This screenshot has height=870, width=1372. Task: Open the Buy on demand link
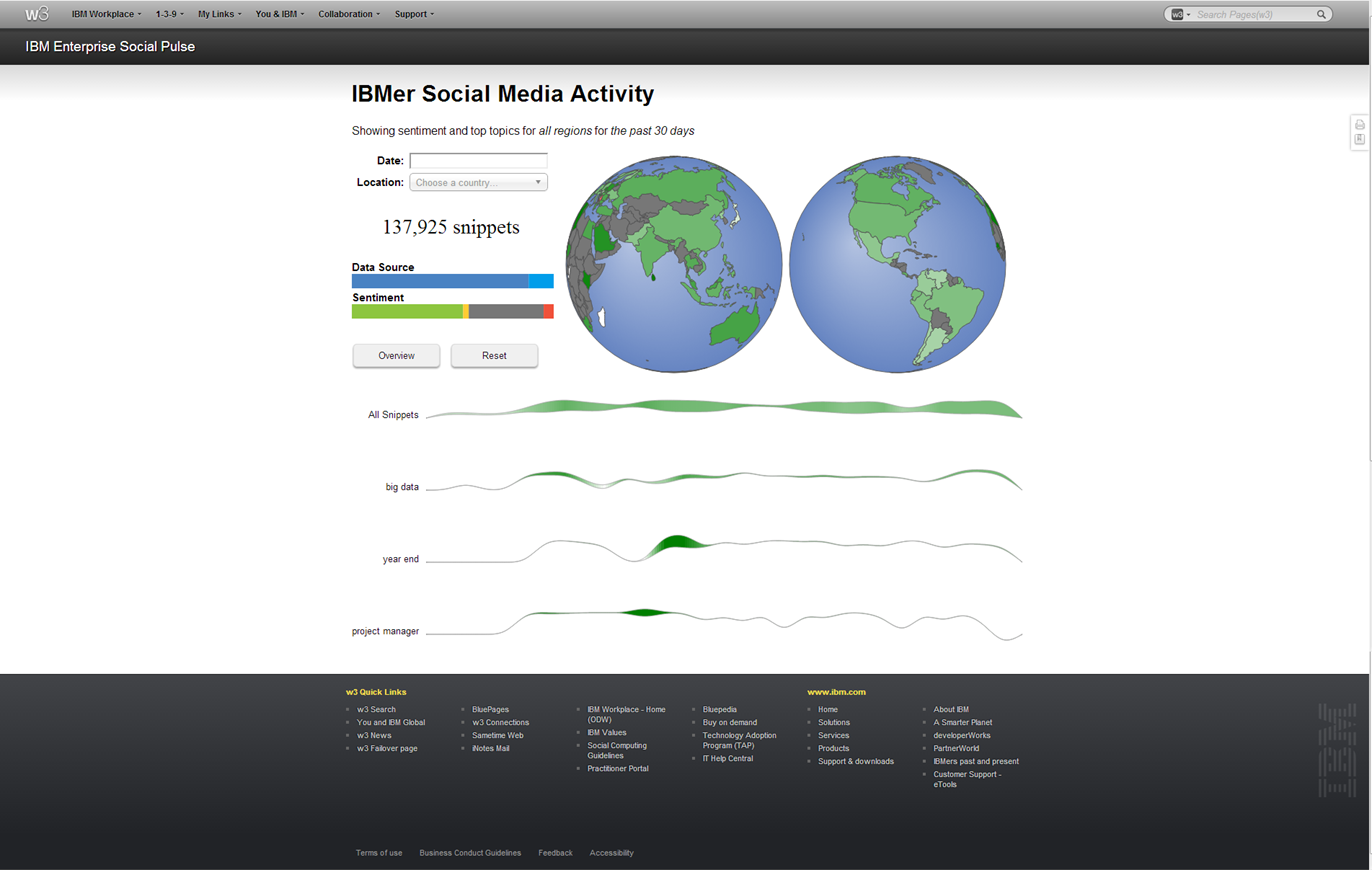[729, 722]
